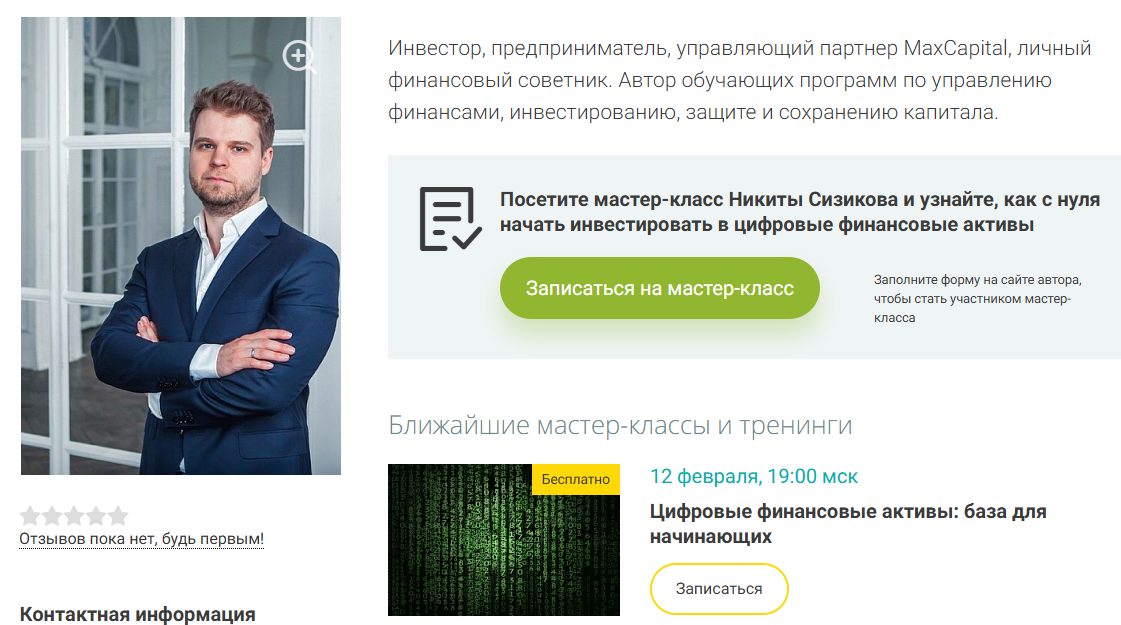Click the 'Посетите мастер-класс Никиты Сизикова' headline

(799, 212)
